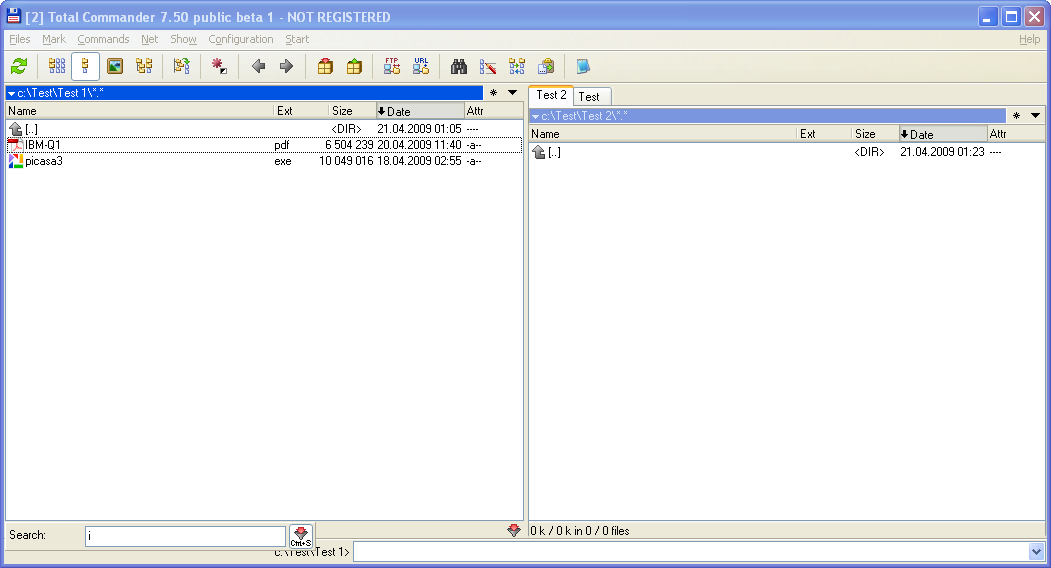Open the Configuration menu

[x=241, y=39]
